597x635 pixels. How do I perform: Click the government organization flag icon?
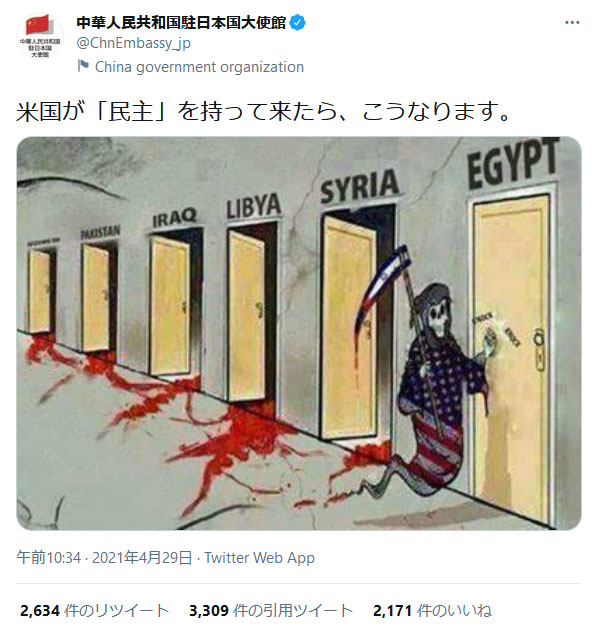83,66
